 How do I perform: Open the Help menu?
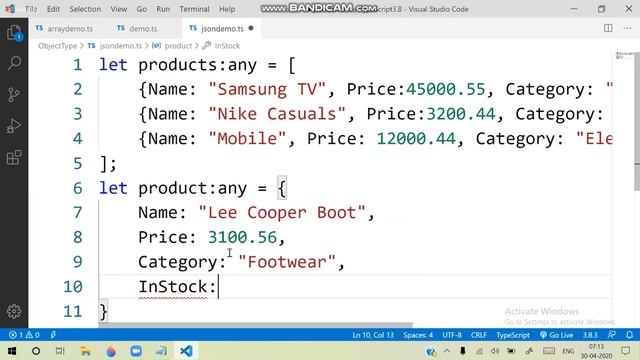point(227,9)
